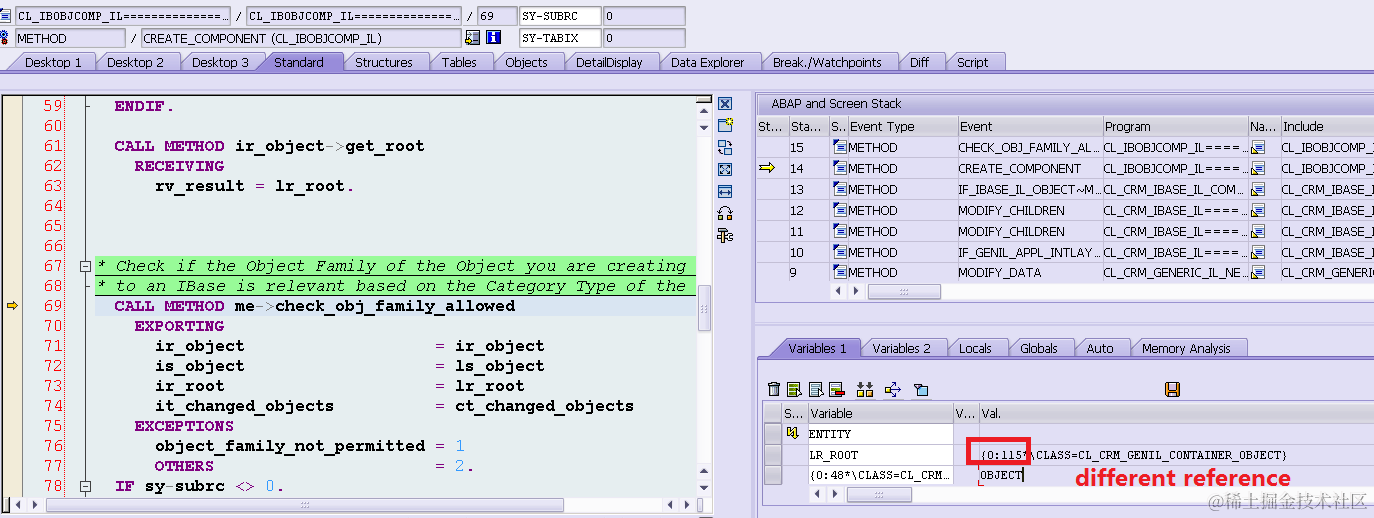Open the Break./Watchpoints tab
The image size is (1374, 518).
tap(827, 62)
